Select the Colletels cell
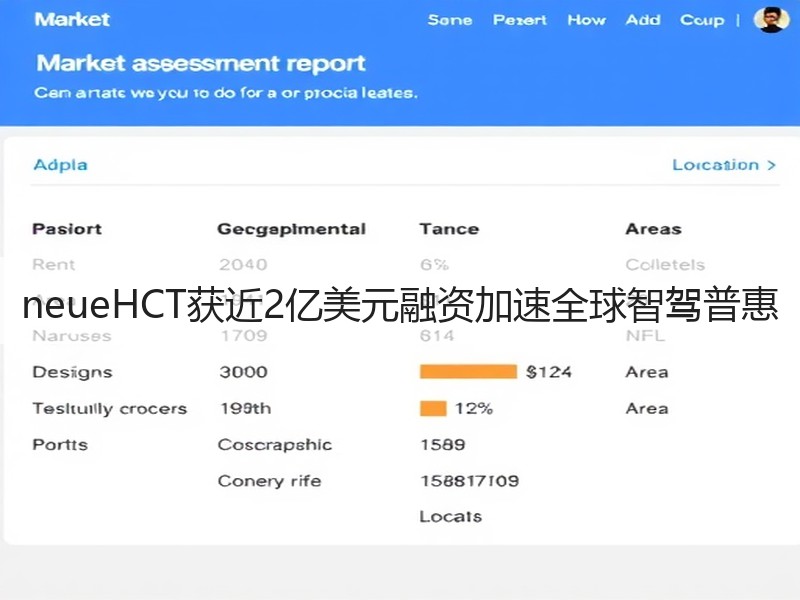 (665, 264)
